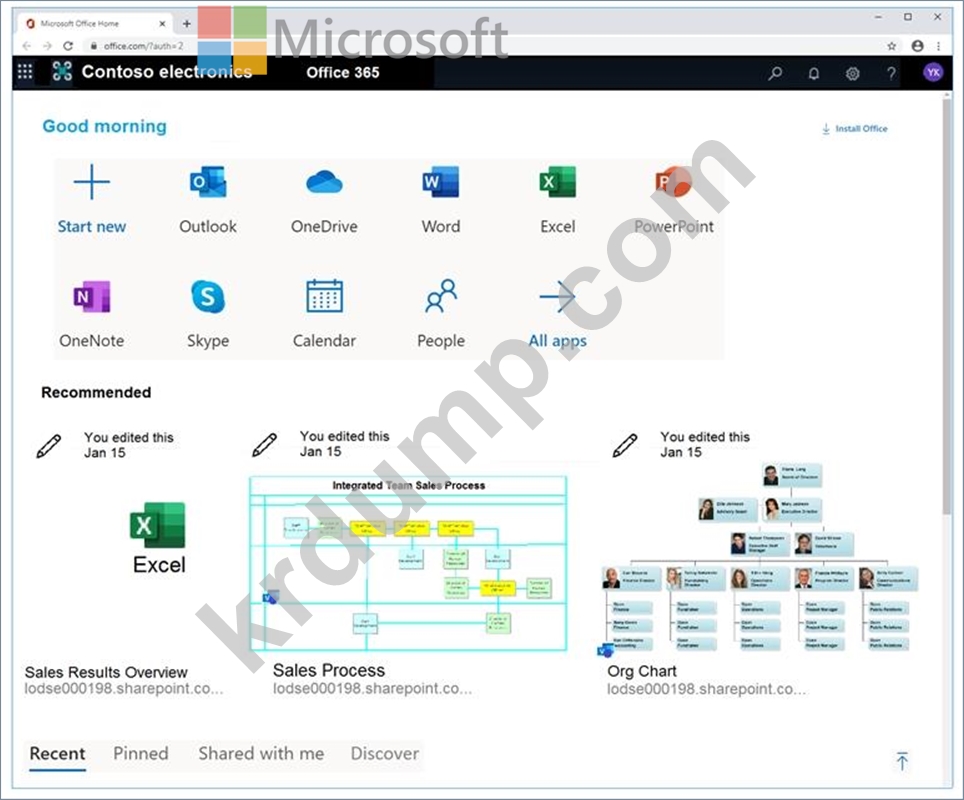Viewport: 964px width, 800px height.
Task: Click the Org Chart file name
Action: coord(642,671)
